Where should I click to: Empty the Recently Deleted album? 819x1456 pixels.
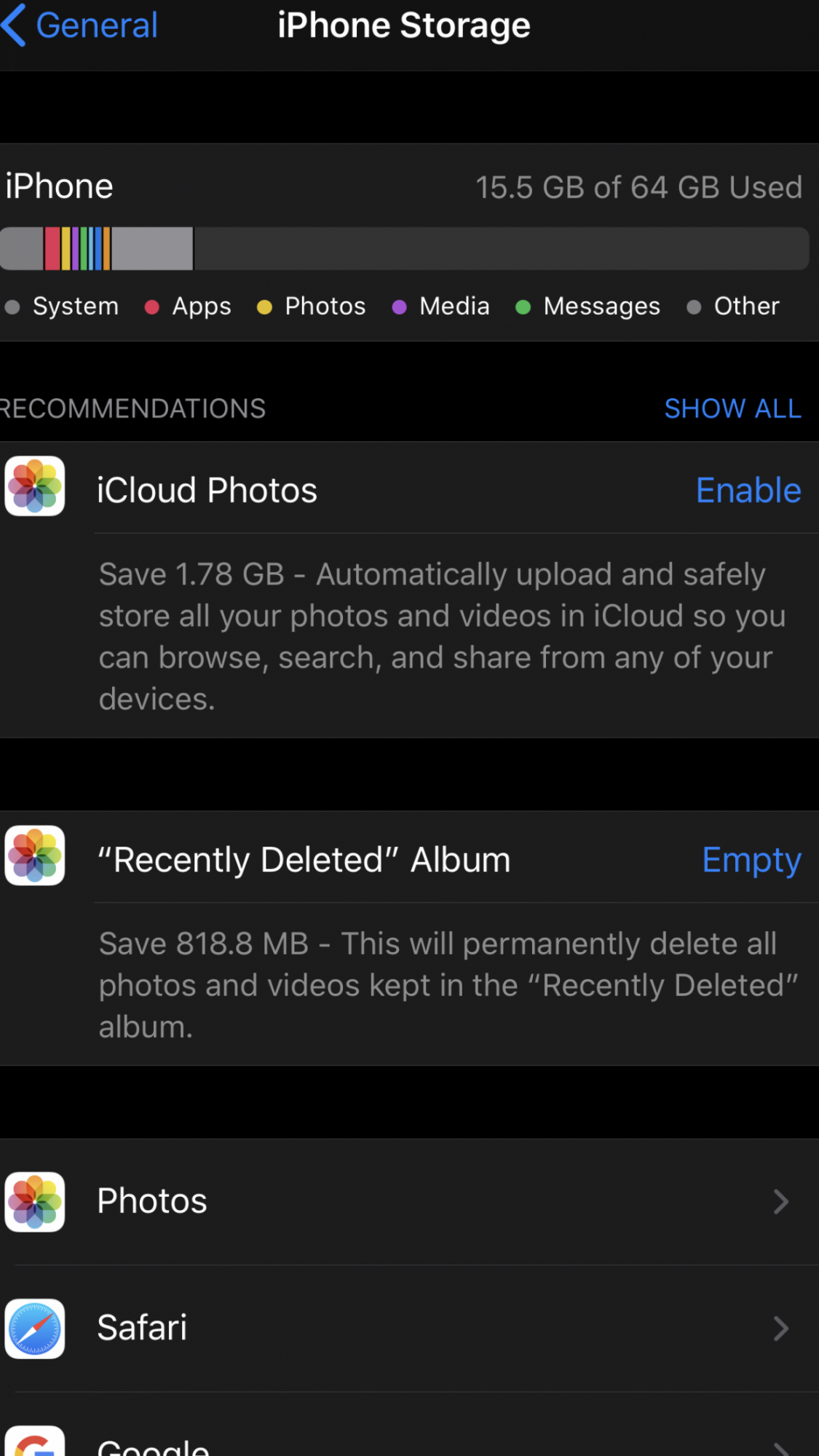click(751, 860)
